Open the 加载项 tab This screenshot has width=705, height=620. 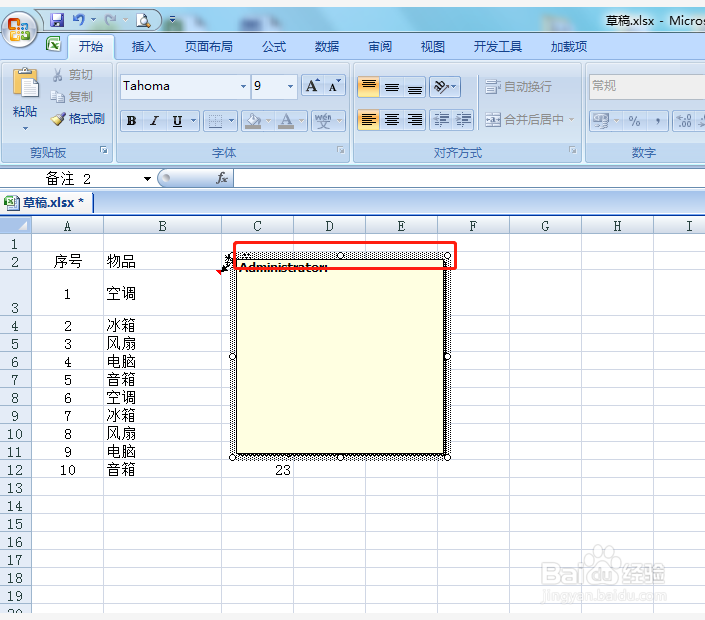[569, 46]
